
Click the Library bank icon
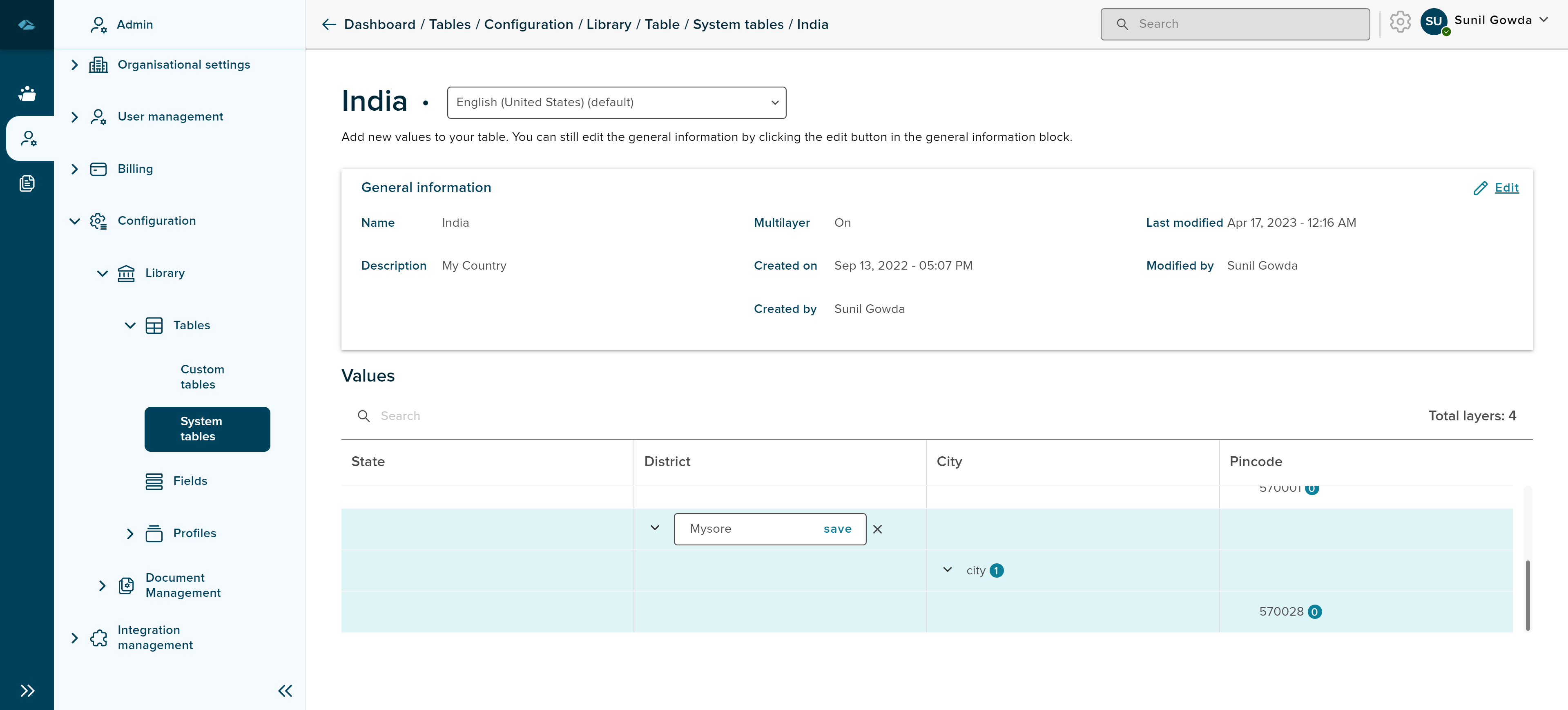pyautogui.click(x=126, y=273)
